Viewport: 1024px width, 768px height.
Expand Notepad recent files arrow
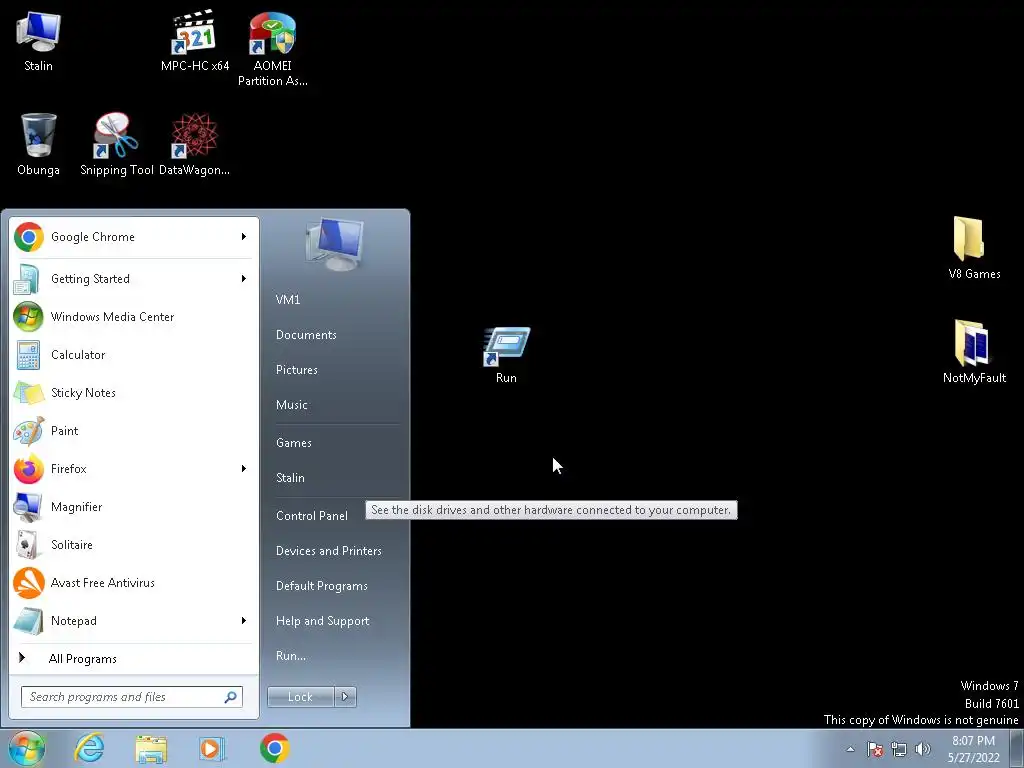(x=244, y=621)
